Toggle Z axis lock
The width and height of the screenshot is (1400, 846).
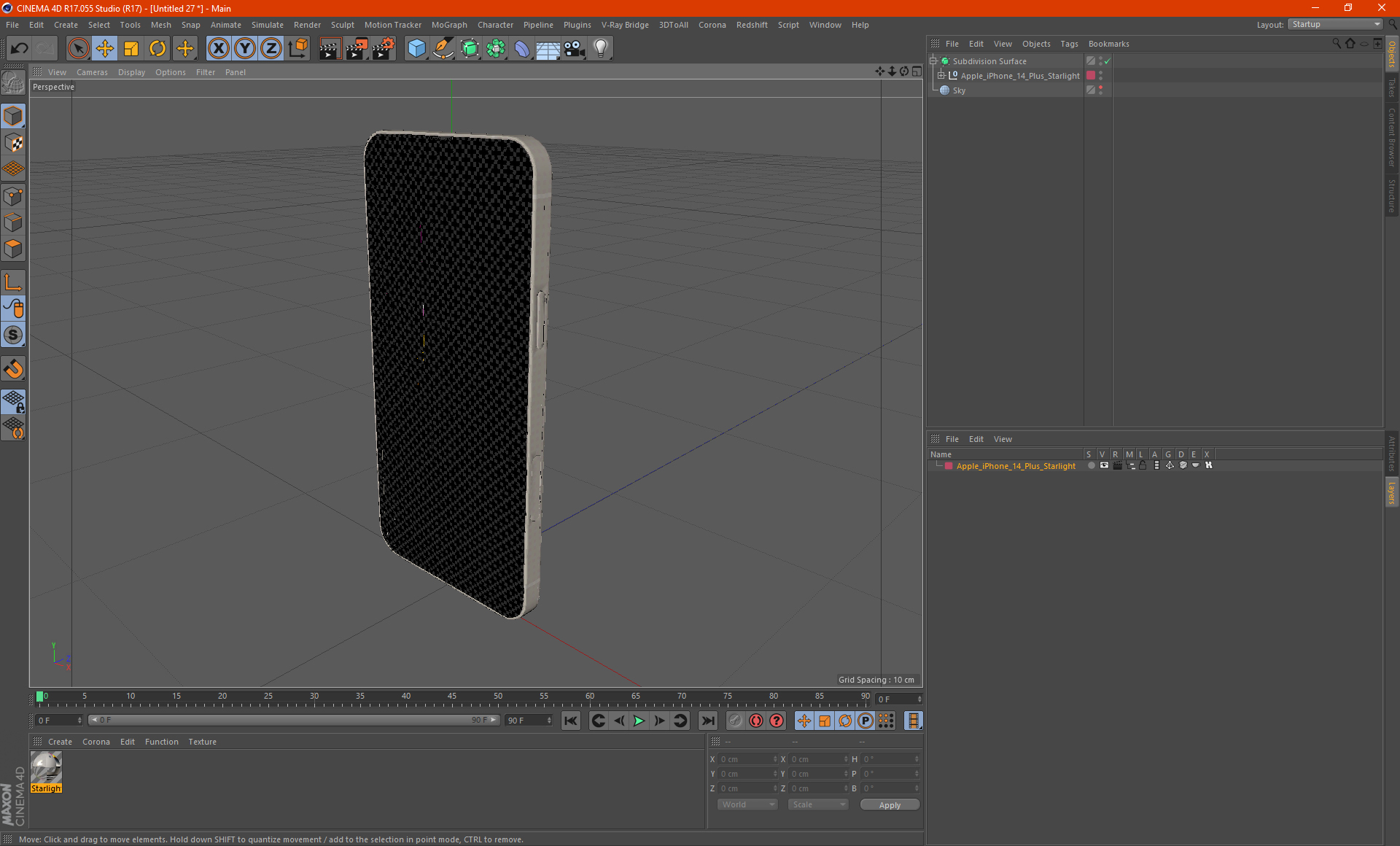tap(271, 49)
